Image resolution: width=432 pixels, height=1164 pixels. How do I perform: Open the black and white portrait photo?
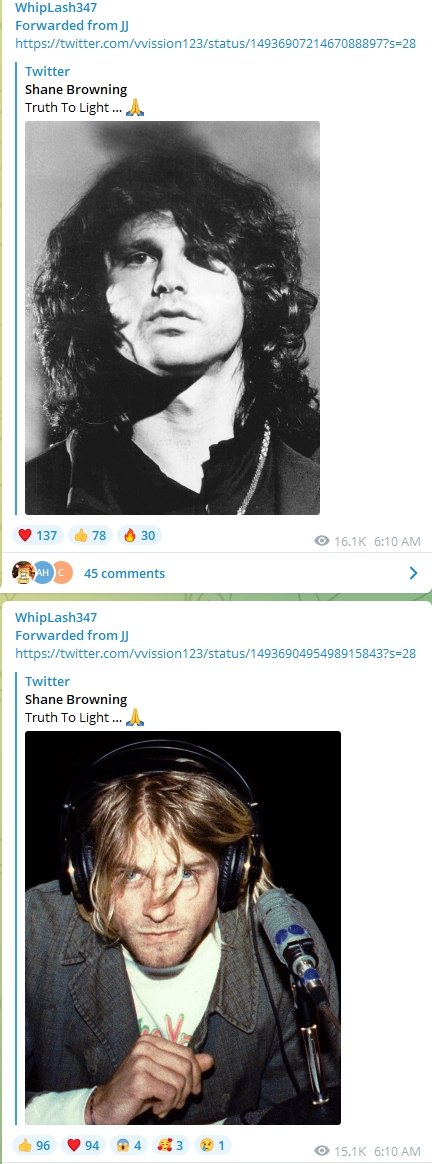172,318
